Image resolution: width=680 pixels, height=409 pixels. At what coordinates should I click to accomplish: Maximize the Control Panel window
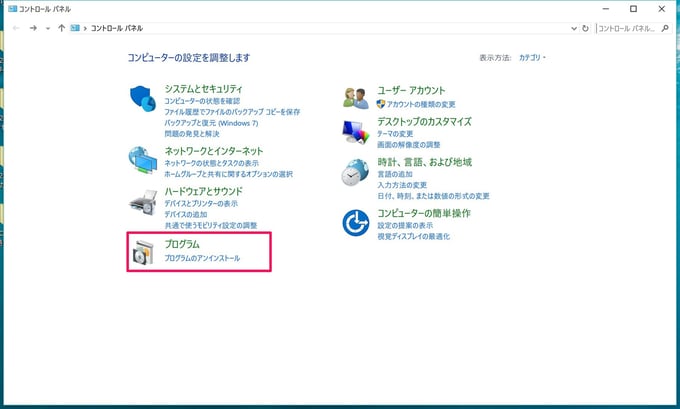(634, 9)
